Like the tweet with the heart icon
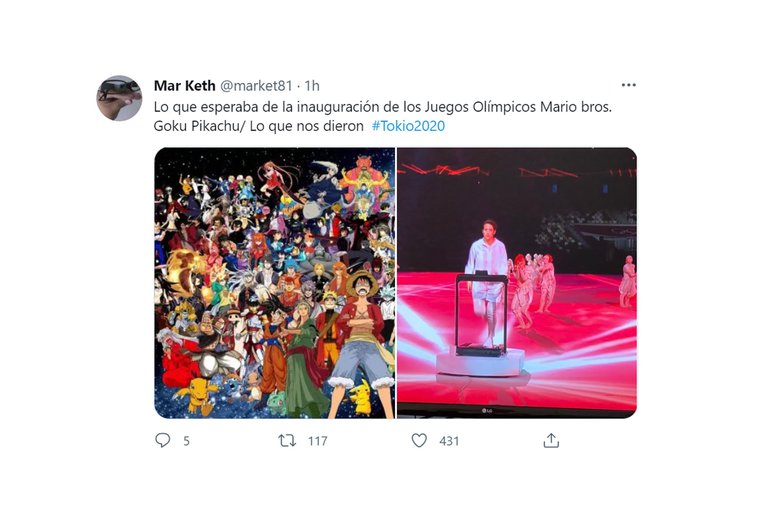Viewport: 768px width, 512px height. tap(419, 440)
